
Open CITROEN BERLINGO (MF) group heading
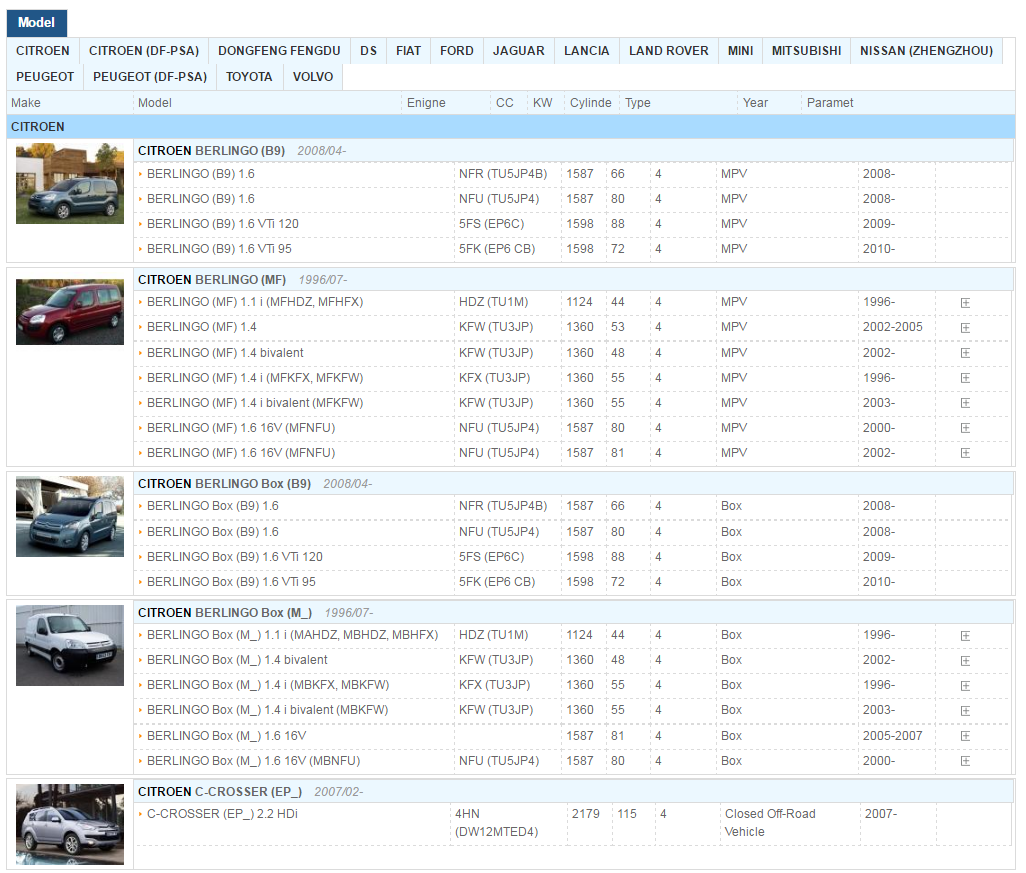pos(212,280)
